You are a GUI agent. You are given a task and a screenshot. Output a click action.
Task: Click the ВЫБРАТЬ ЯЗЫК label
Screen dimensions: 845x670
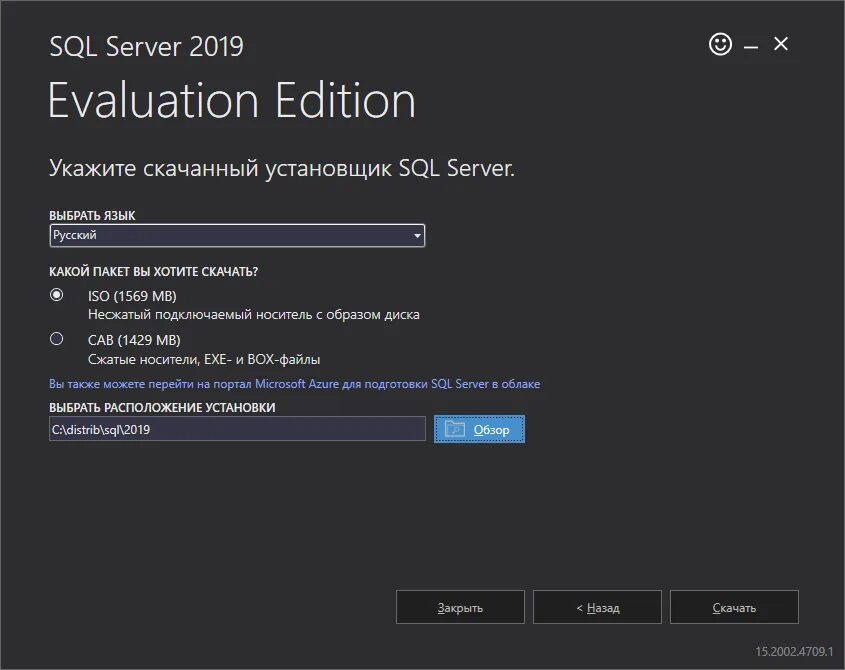pos(92,216)
